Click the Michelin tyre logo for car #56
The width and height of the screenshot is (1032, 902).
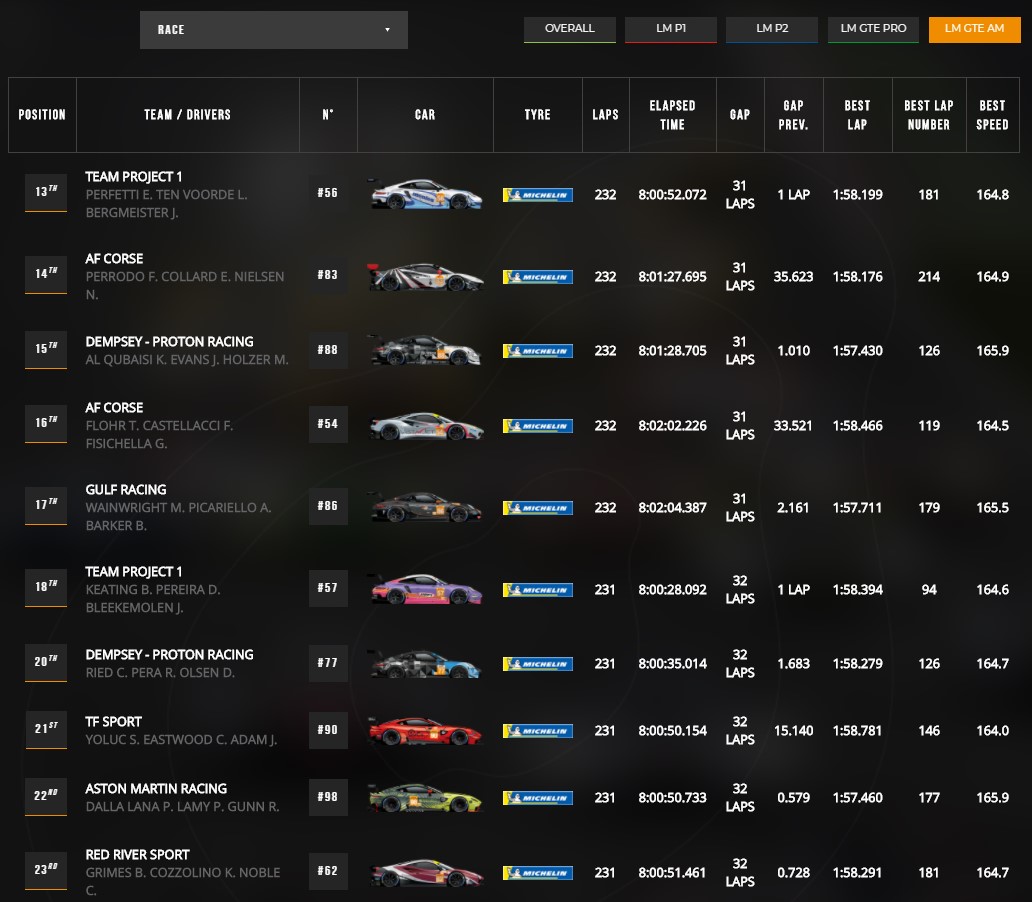[538, 195]
